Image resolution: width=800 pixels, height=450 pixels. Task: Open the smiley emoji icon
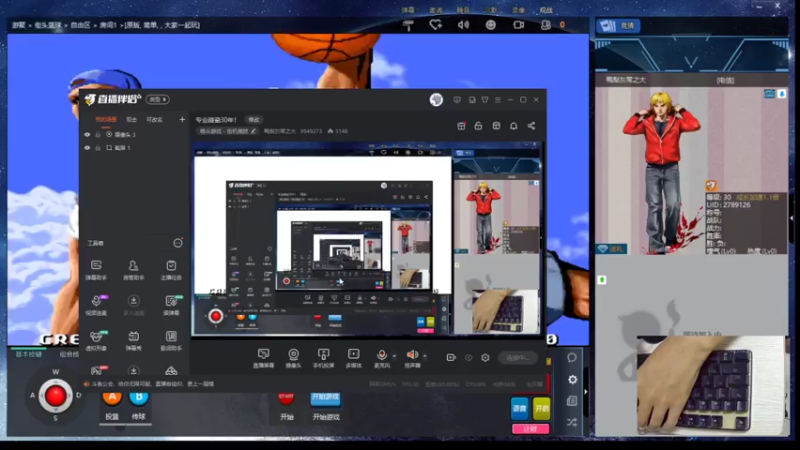pyautogui.click(x=491, y=24)
